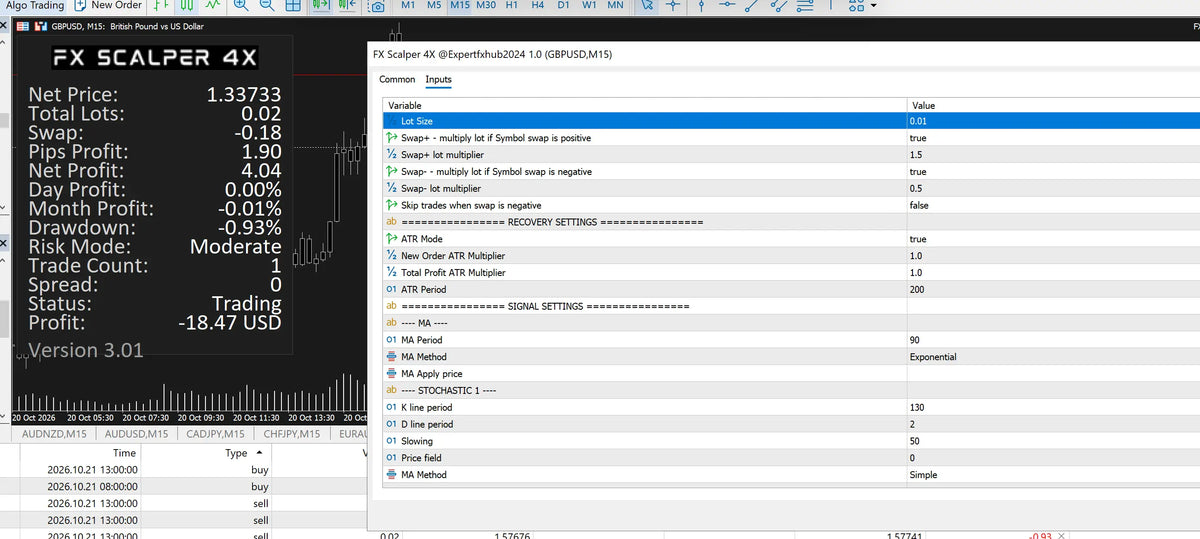Edit Swap+ lot multiplier value 1.5
The image size is (1200, 539).
(x=1054, y=155)
